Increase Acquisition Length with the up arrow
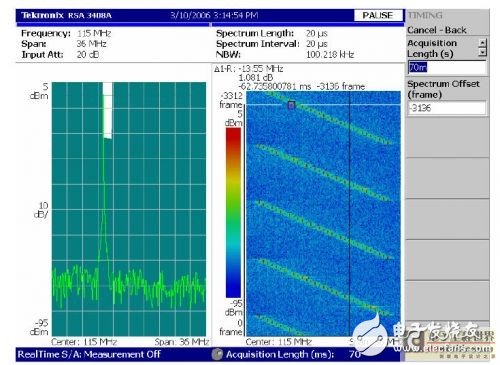Screen dimensions: 500x365 (x=482, y=43)
